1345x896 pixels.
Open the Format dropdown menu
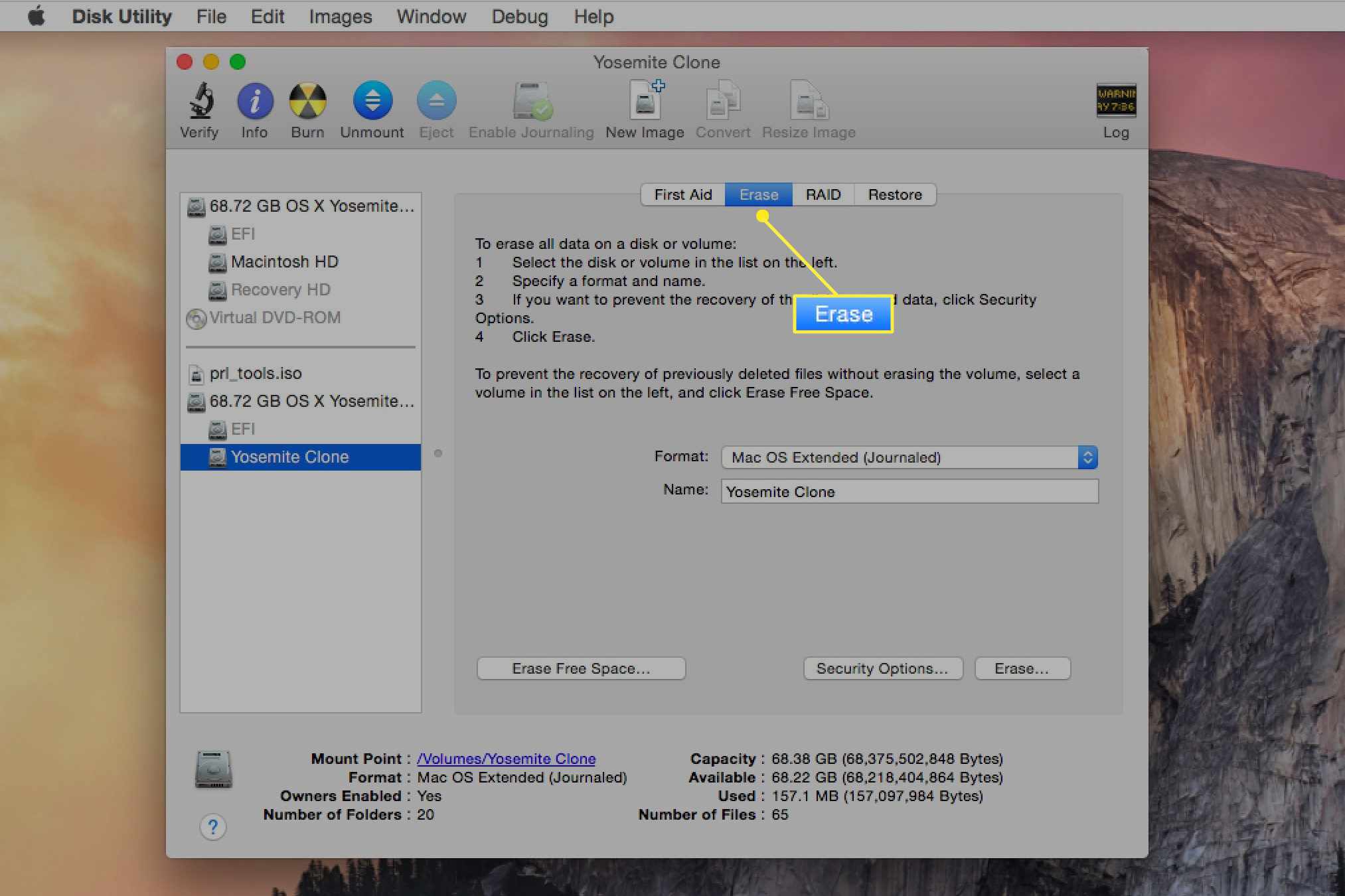[x=910, y=457]
